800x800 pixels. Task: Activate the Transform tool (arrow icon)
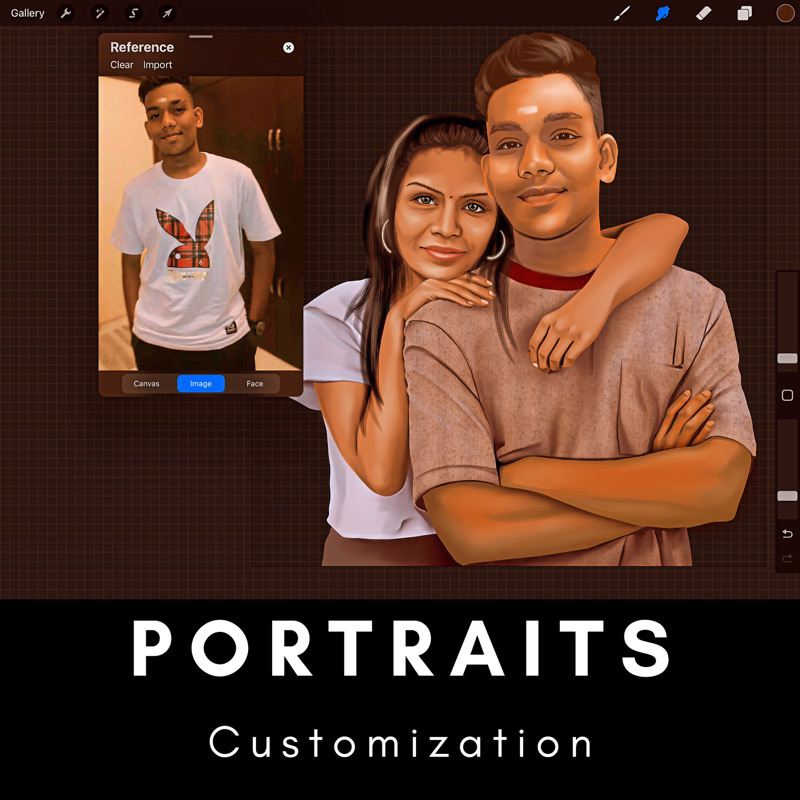tap(166, 13)
